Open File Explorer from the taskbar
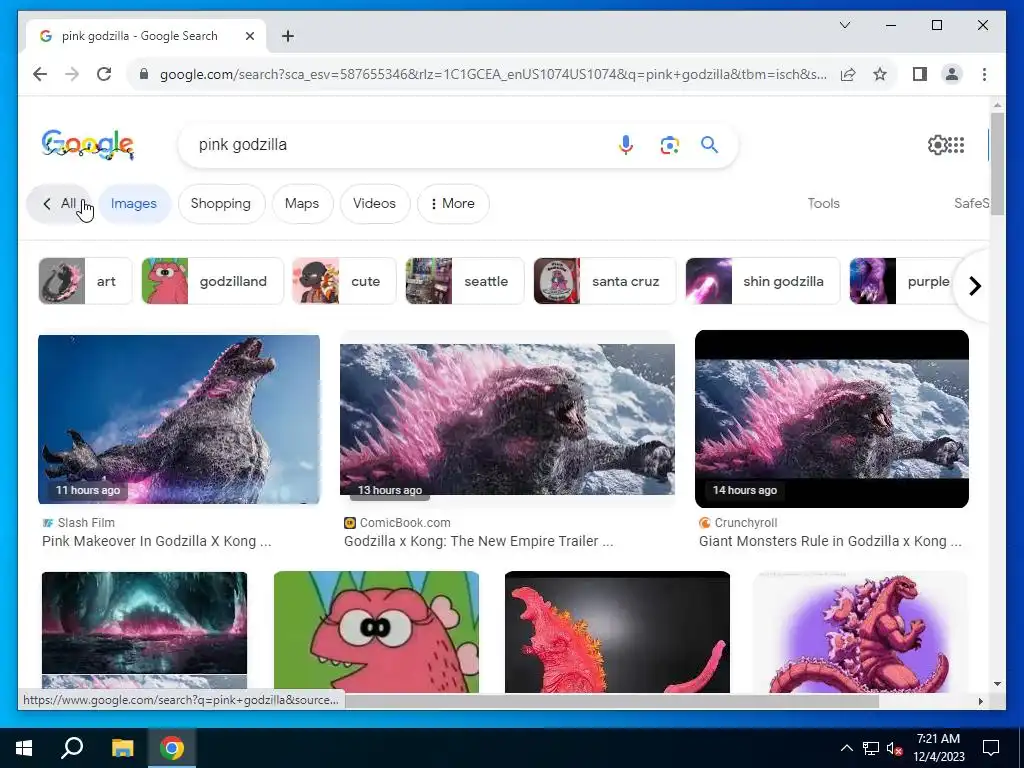1024x768 pixels. tap(122, 748)
